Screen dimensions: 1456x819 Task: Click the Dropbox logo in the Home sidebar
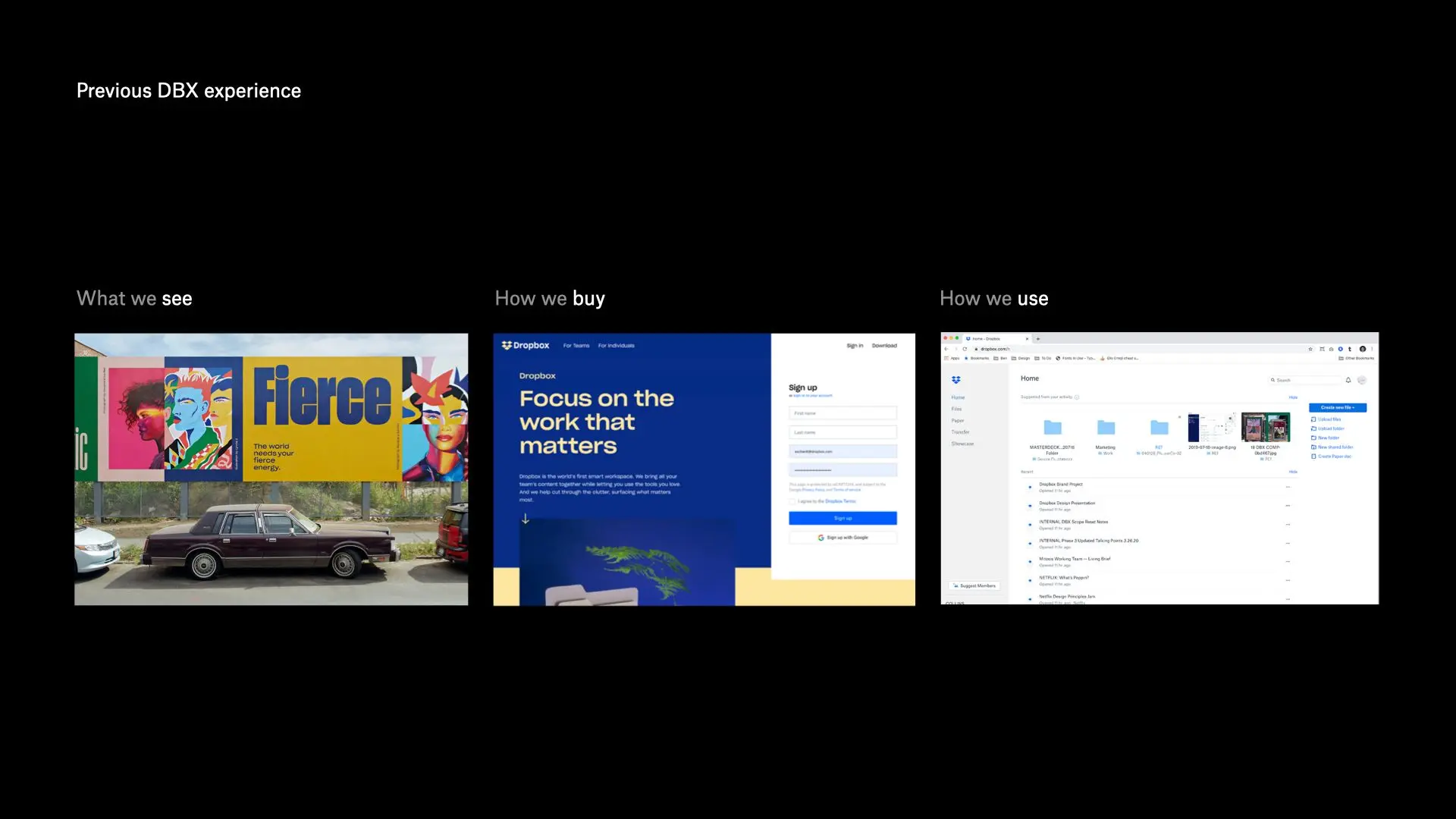tap(955, 380)
